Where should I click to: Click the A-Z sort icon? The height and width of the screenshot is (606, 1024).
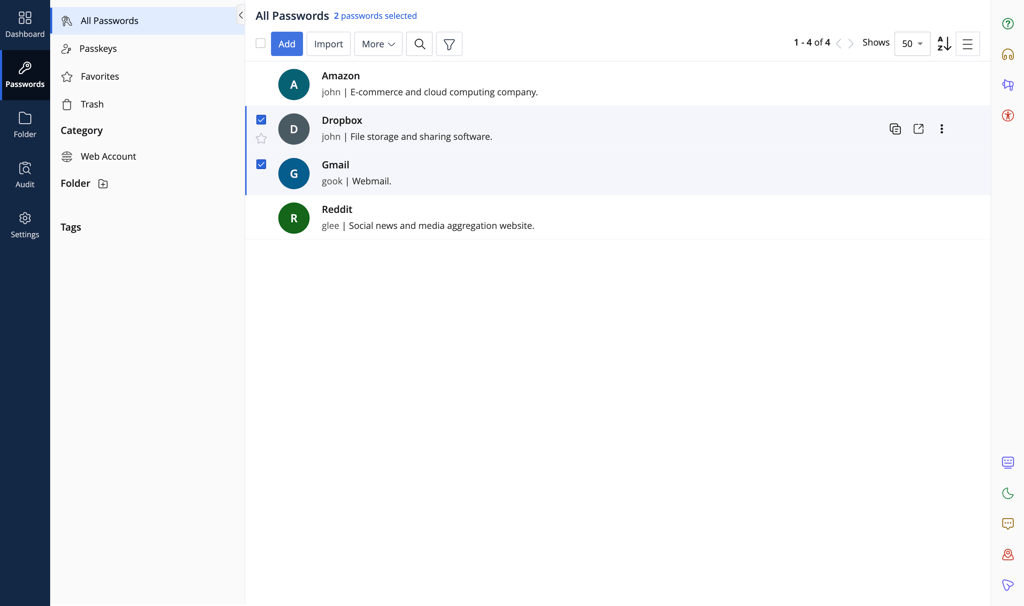click(944, 44)
